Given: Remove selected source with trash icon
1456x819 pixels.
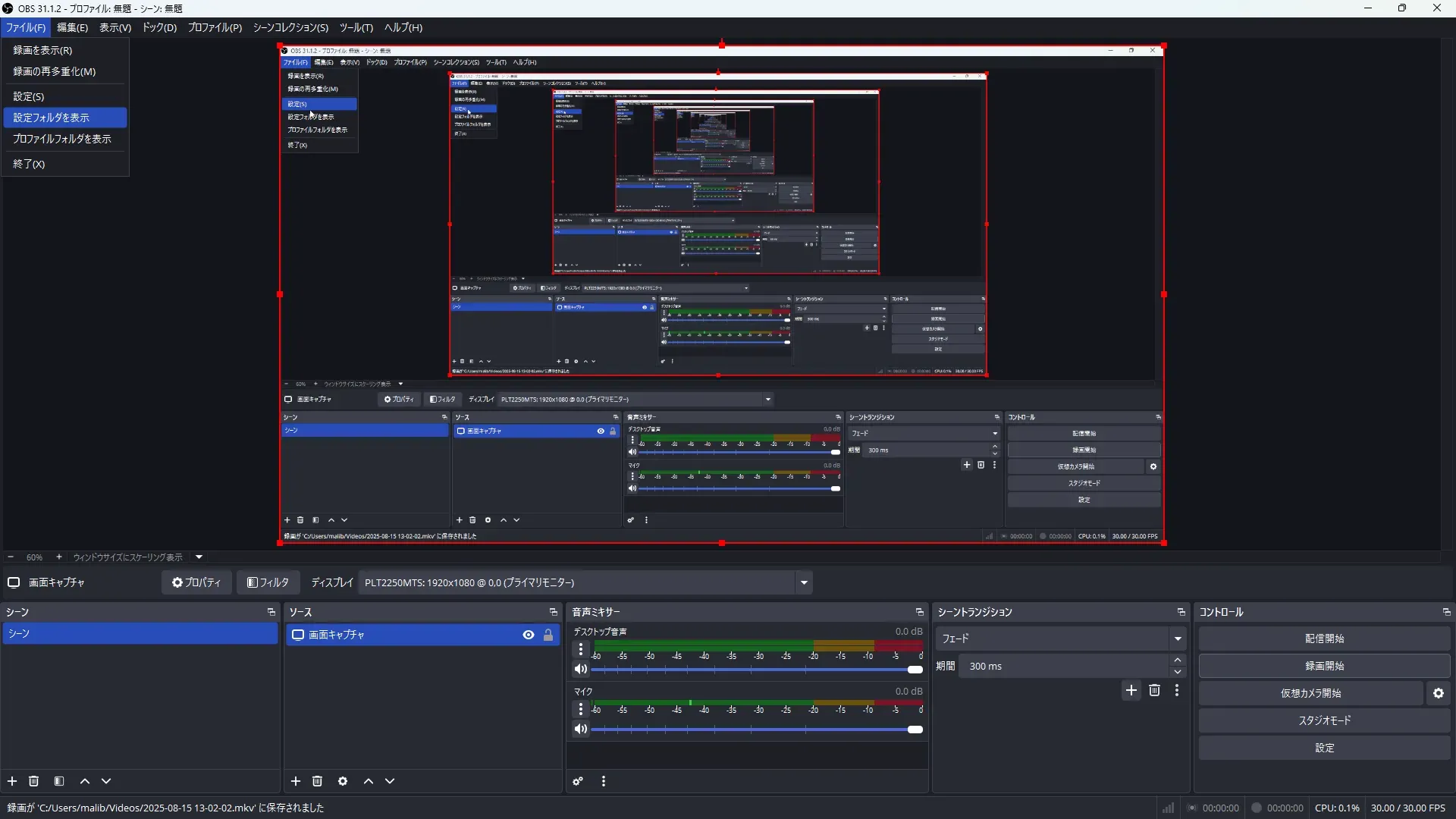Looking at the screenshot, I should click(x=318, y=781).
